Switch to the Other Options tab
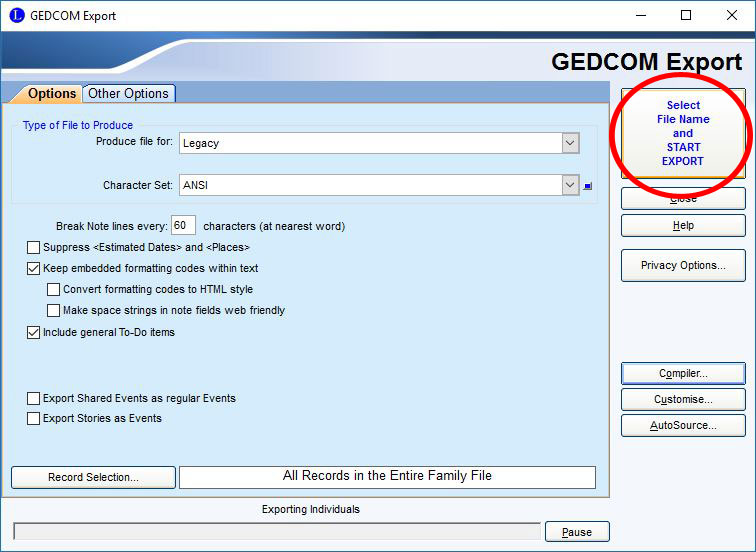This screenshot has height=552, width=756. pos(128,93)
